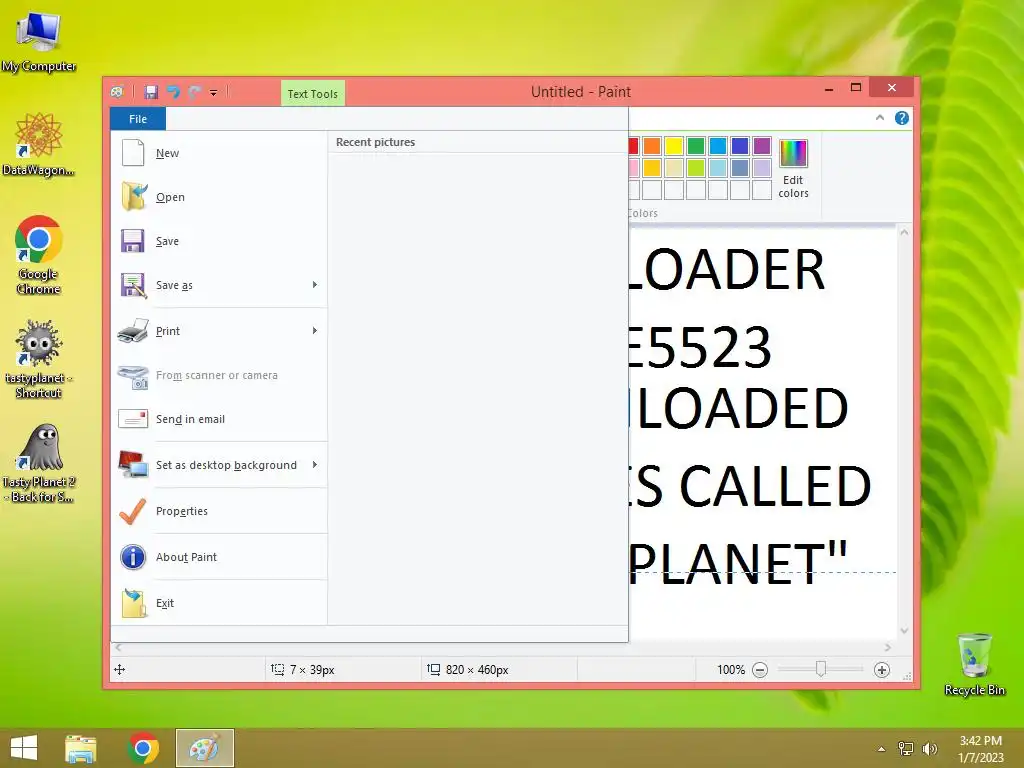
Task: Click the desktop background monitor icon
Action: point(133,464)
